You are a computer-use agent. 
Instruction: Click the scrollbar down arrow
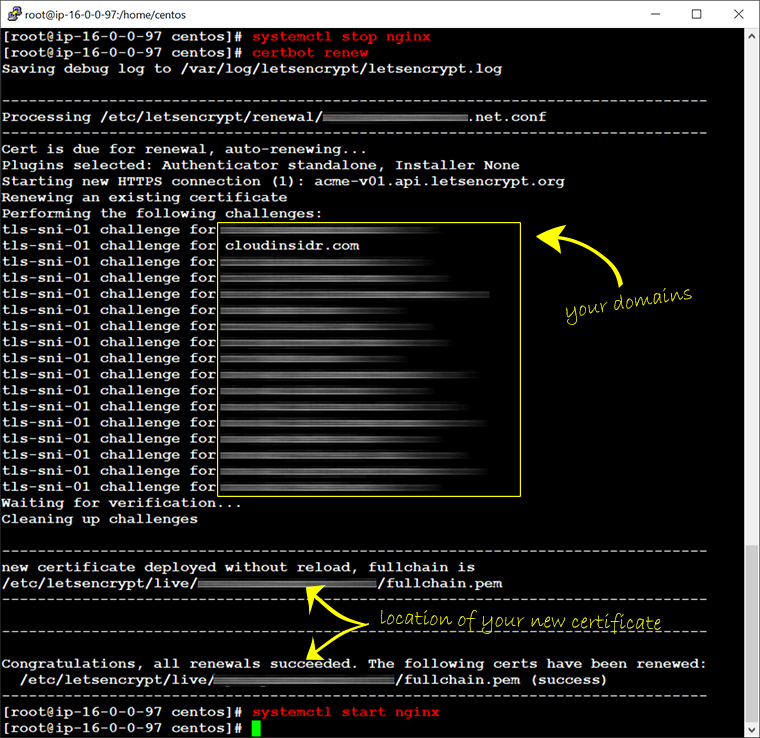point(751,729)
